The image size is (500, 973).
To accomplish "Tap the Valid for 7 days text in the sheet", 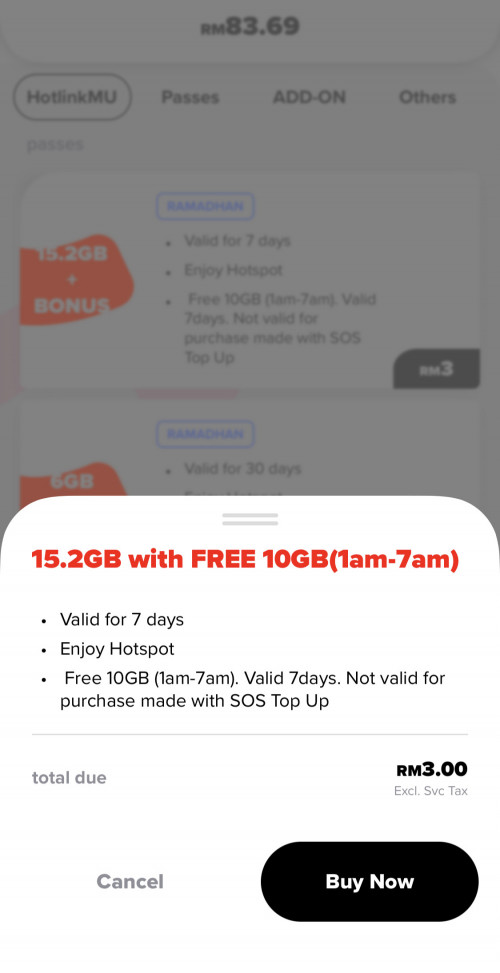I will [x=122, y=619].
